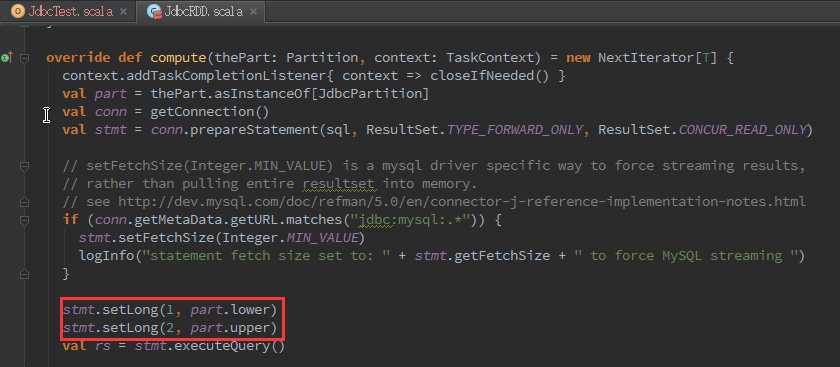Viewport: 840px width, 367px height.
Task: Click executeQuery() call
Action: [x=229, y=346]
